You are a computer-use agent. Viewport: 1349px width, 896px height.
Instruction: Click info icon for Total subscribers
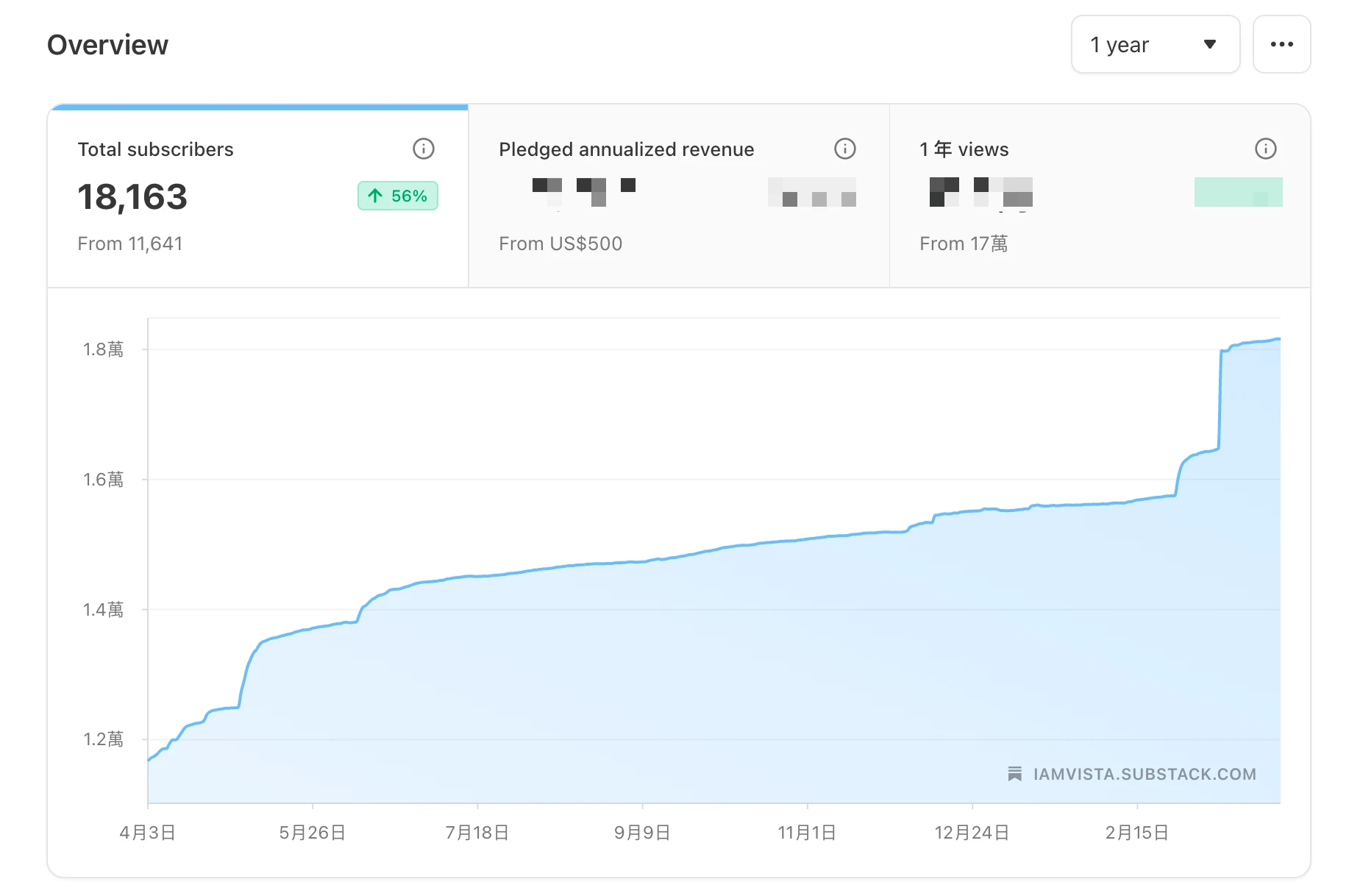[x=423, y=149]
